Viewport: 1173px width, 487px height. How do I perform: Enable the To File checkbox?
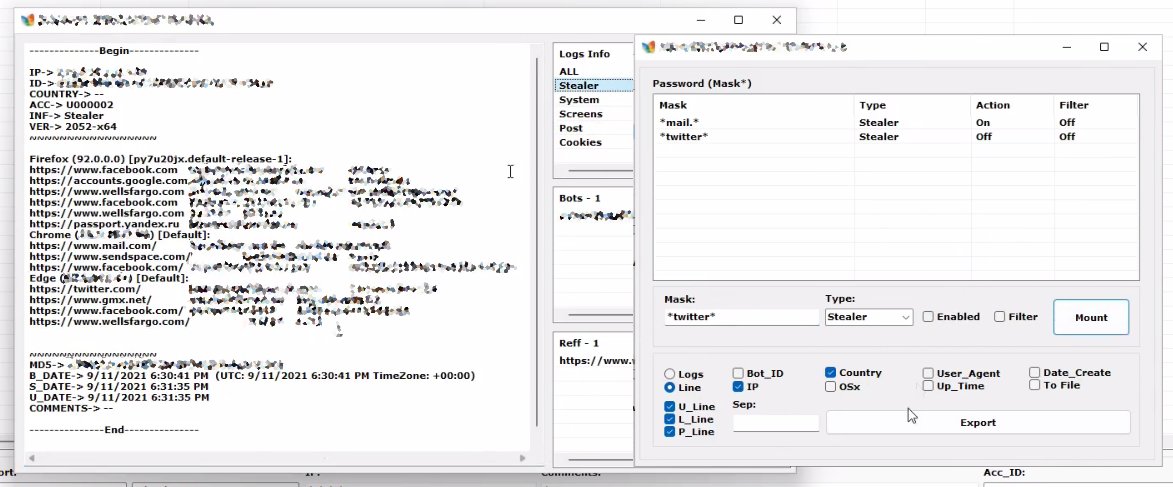(1035, 385)
